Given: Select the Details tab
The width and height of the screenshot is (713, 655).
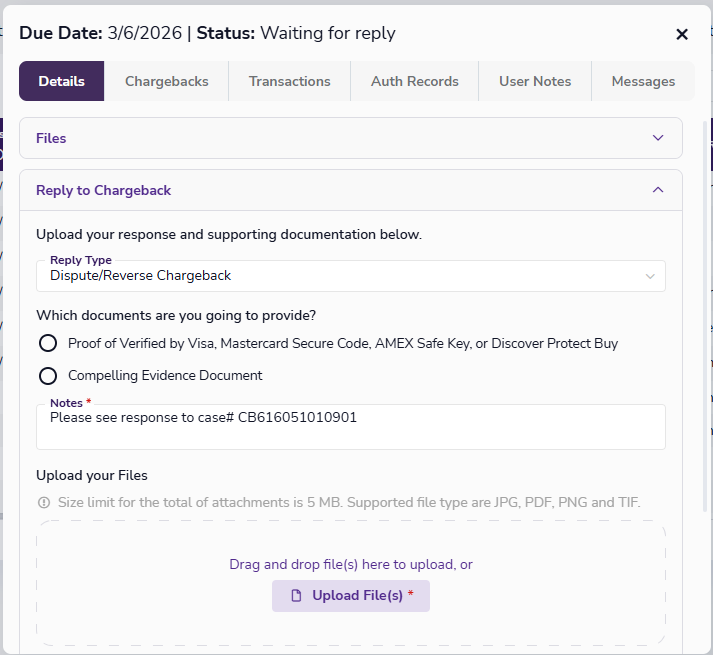Looking at the screenshot, I should (62, 82).
